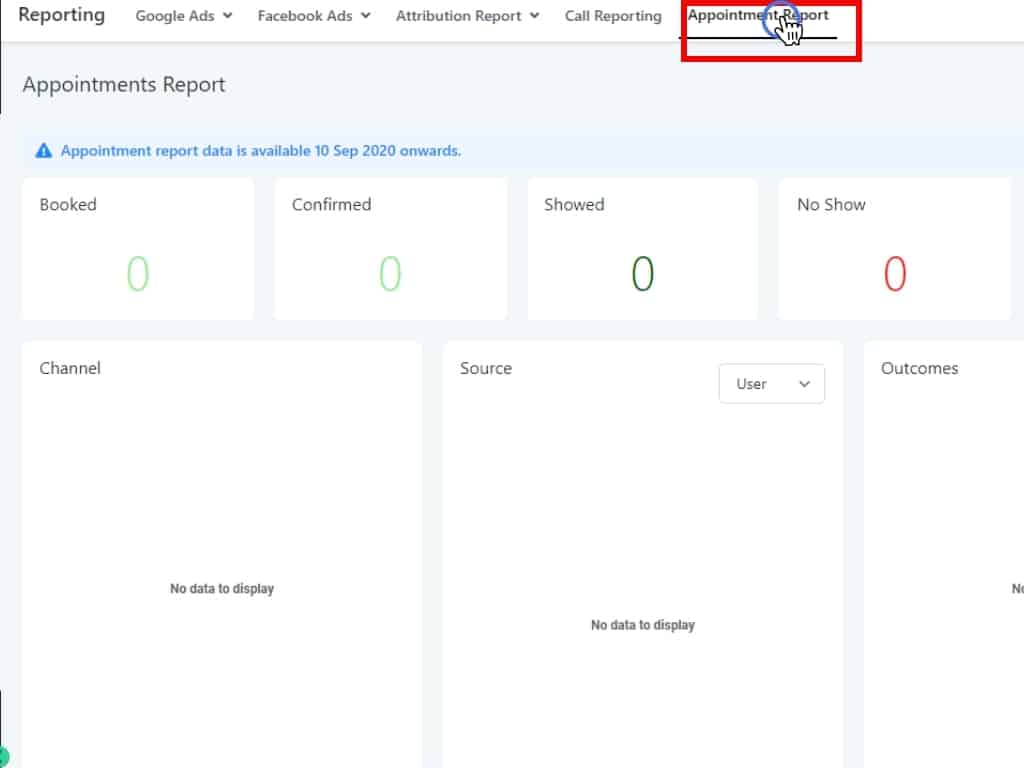Click "No data to display" in Channel panel
Image resolution: width=1024 pixels, height=768 pixels.
pos(222,589)
